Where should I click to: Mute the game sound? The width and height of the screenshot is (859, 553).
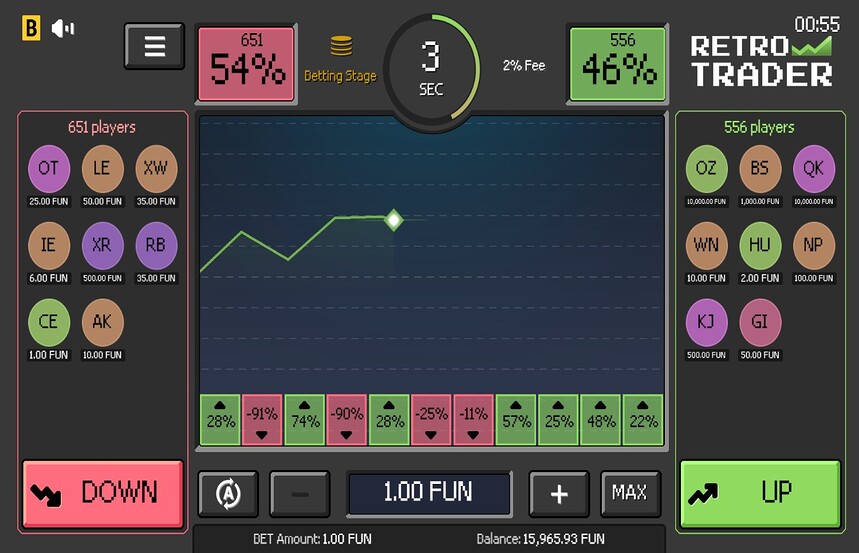(62, 28)
